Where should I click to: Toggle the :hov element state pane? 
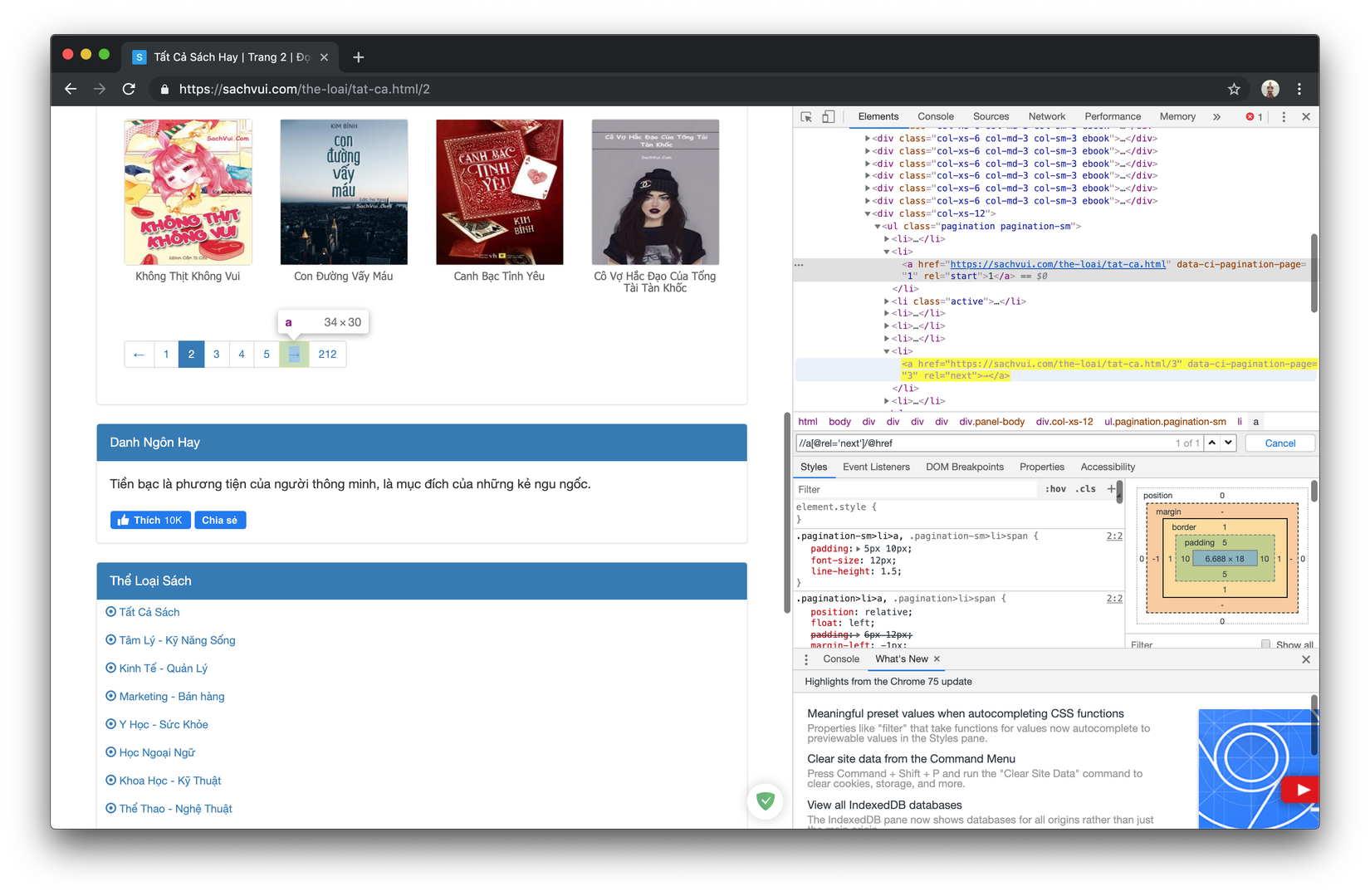tap(1055, 489)
